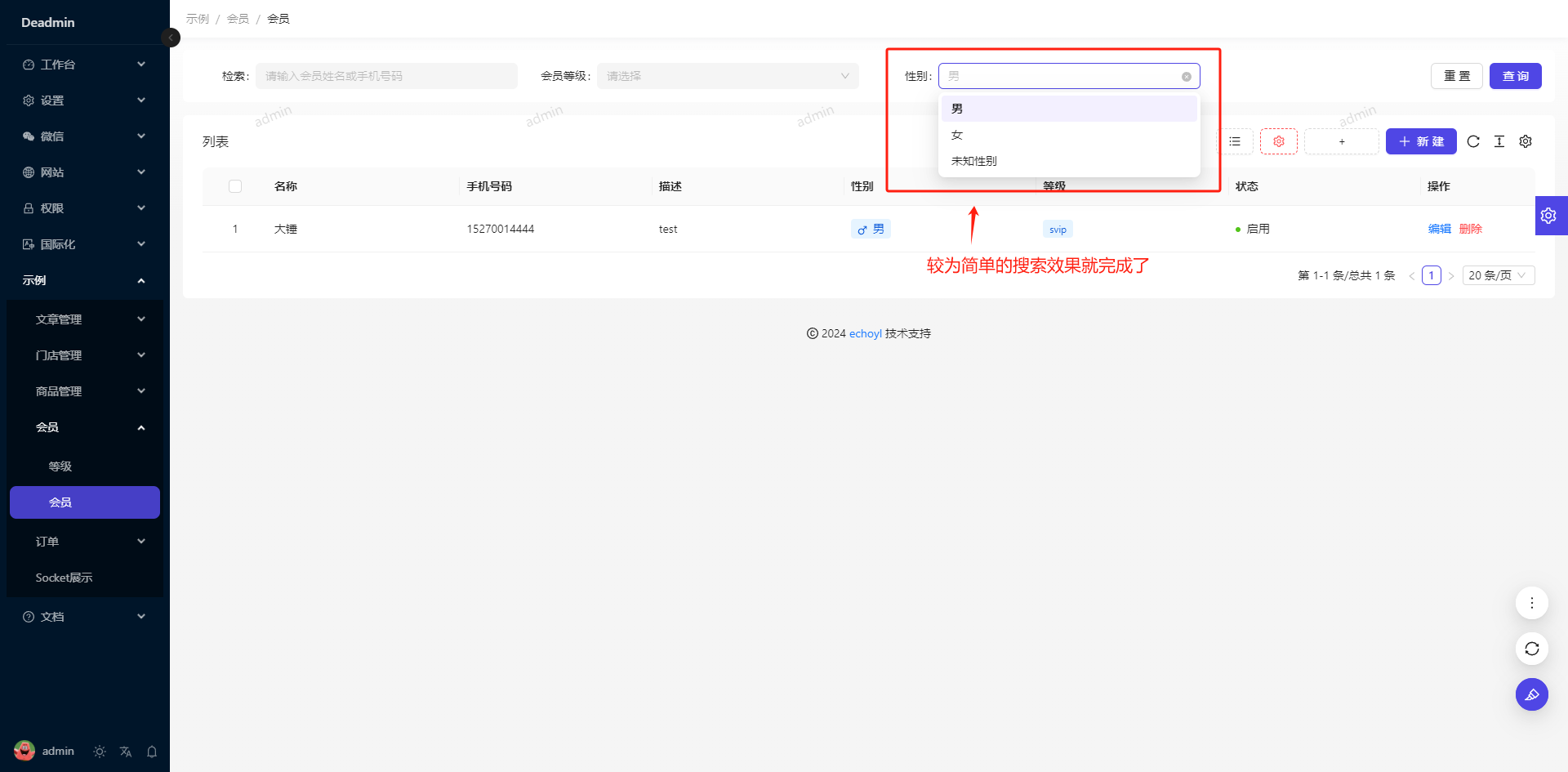Change page size from 20 条/页

(1498, 275)
